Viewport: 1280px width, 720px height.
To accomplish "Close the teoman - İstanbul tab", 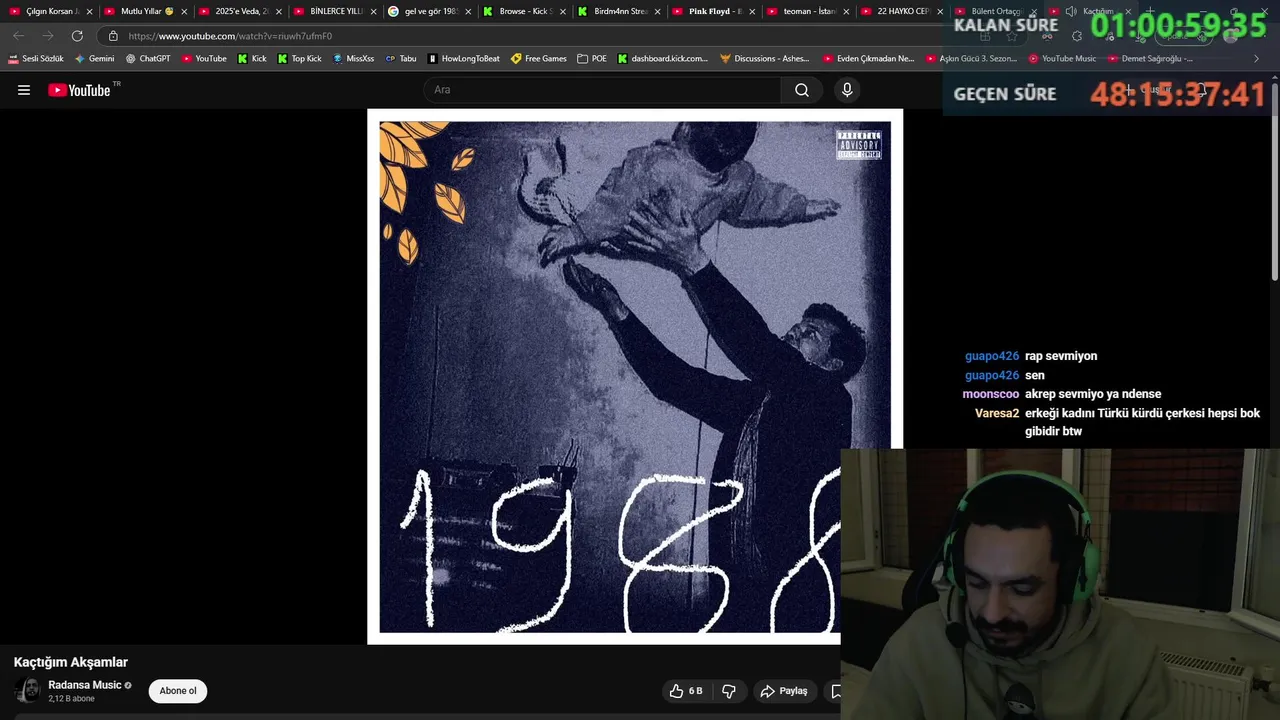I will [x=847, y=11].
